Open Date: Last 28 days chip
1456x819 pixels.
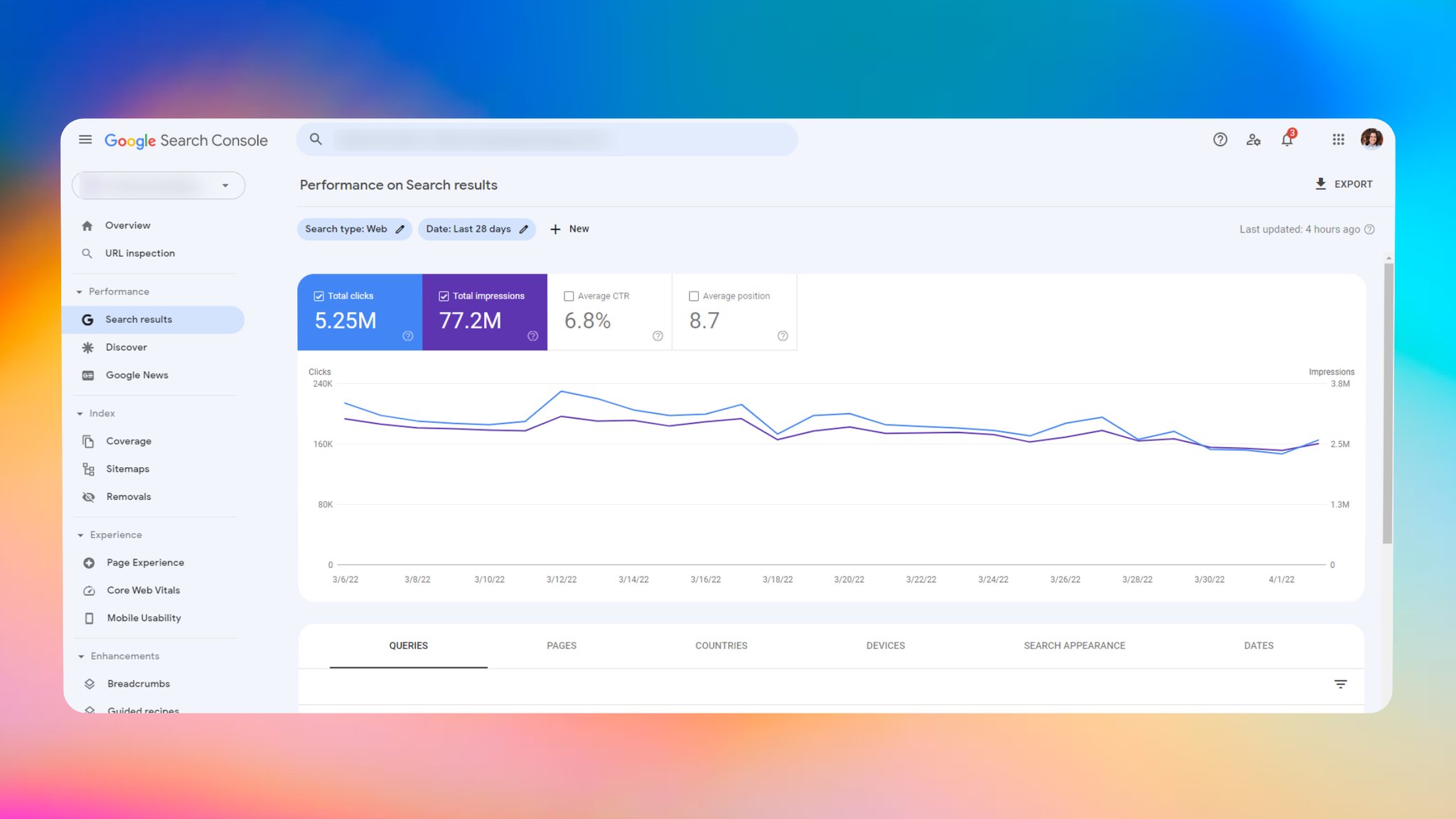476,229
